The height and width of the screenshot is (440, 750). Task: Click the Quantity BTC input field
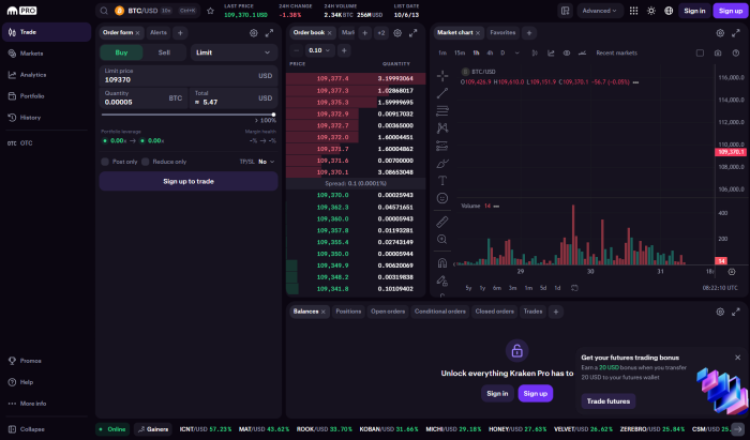pos(143,98)
